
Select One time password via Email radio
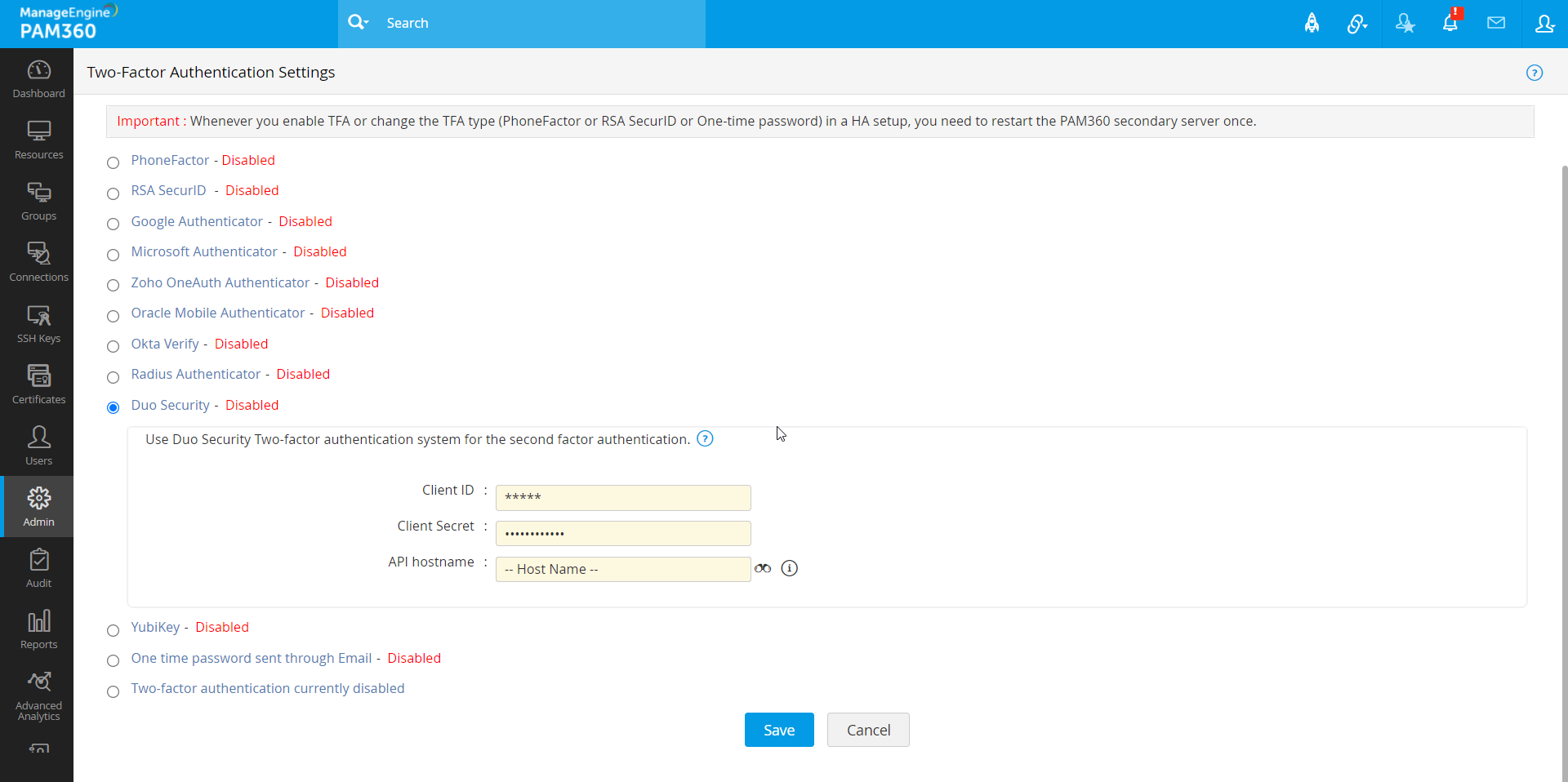click(x=114, y=660)
